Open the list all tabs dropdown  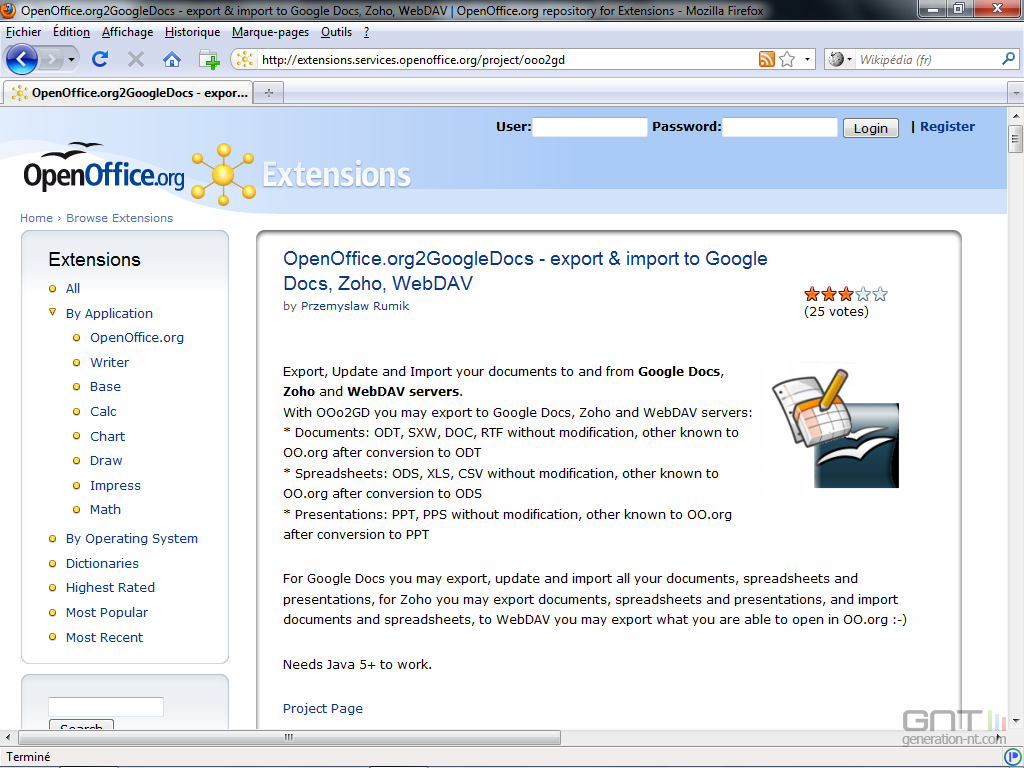point(1016,93)
